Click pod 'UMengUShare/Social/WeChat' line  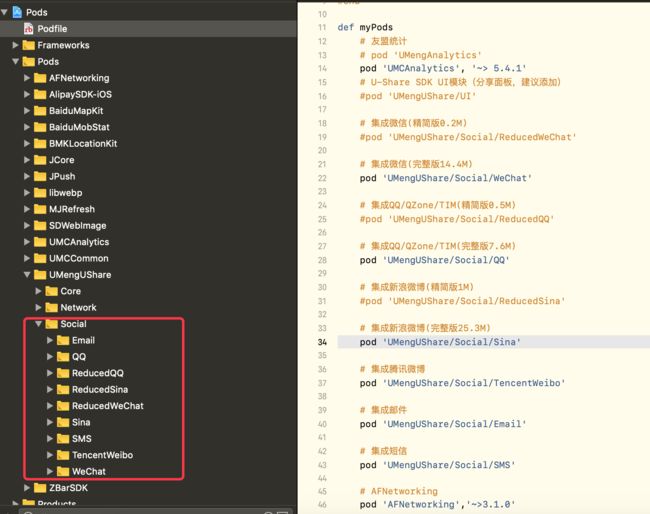[446, 178]
